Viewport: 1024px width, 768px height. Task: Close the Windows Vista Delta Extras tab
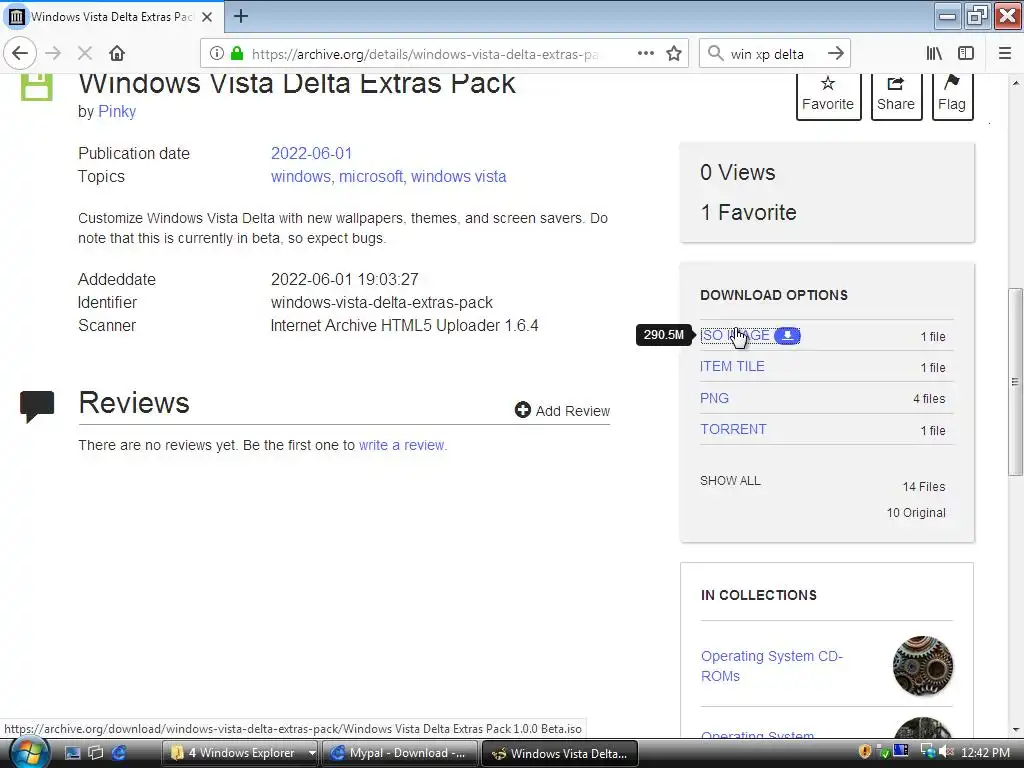point(207,17)
